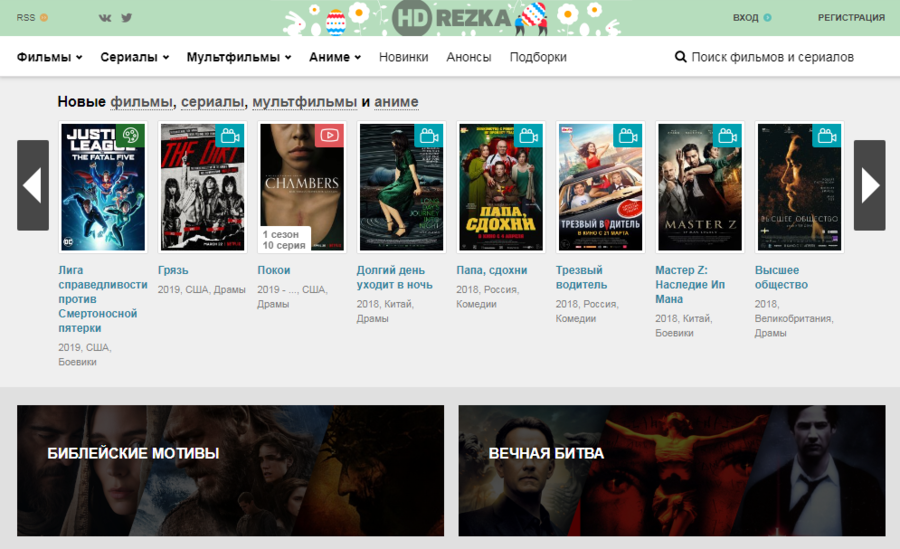
Task: Click the ВХОД login link
Action: pos(752,18)
